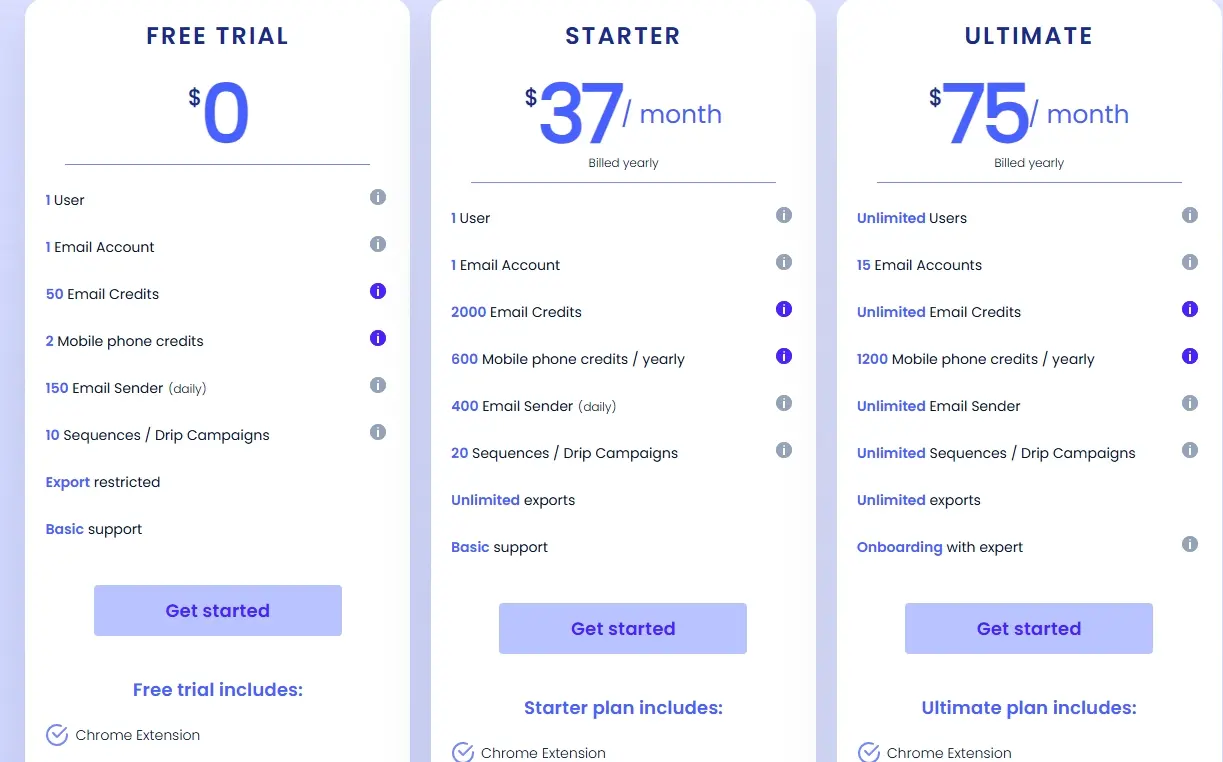The height and width of the screenshot is (762, 1223).
Task: Click Get started under Starter plan
Action: click(623, 629)
